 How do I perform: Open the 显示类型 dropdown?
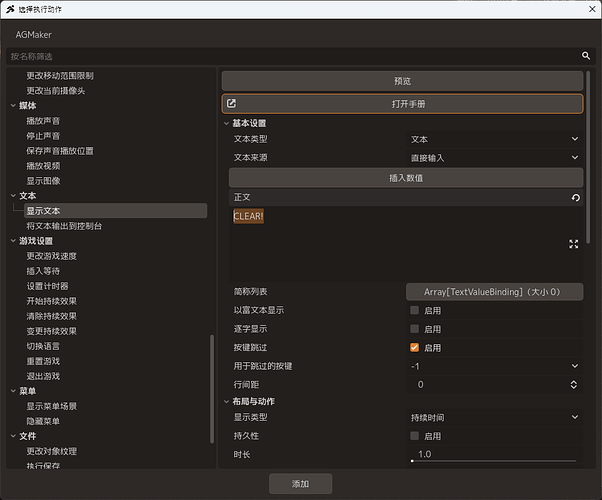click(x=494, y=417)
